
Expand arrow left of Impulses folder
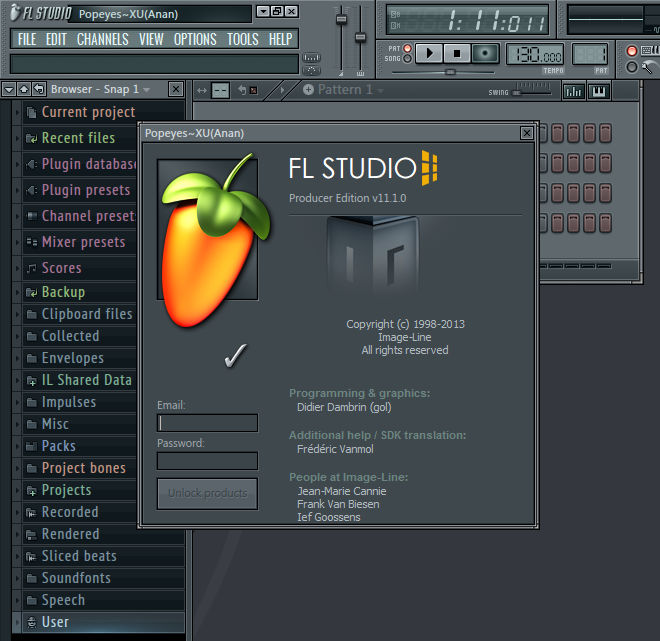pos(17,402)
